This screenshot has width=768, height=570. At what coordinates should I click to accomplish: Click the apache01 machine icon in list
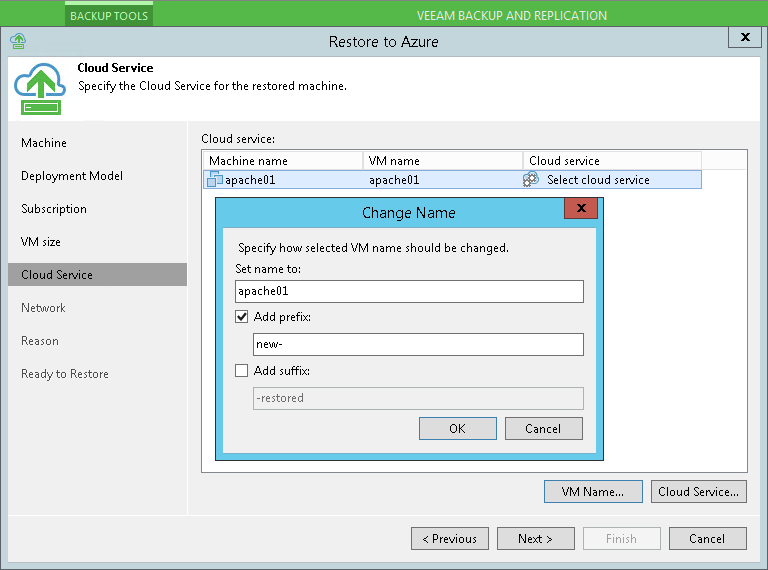point(215,179)
